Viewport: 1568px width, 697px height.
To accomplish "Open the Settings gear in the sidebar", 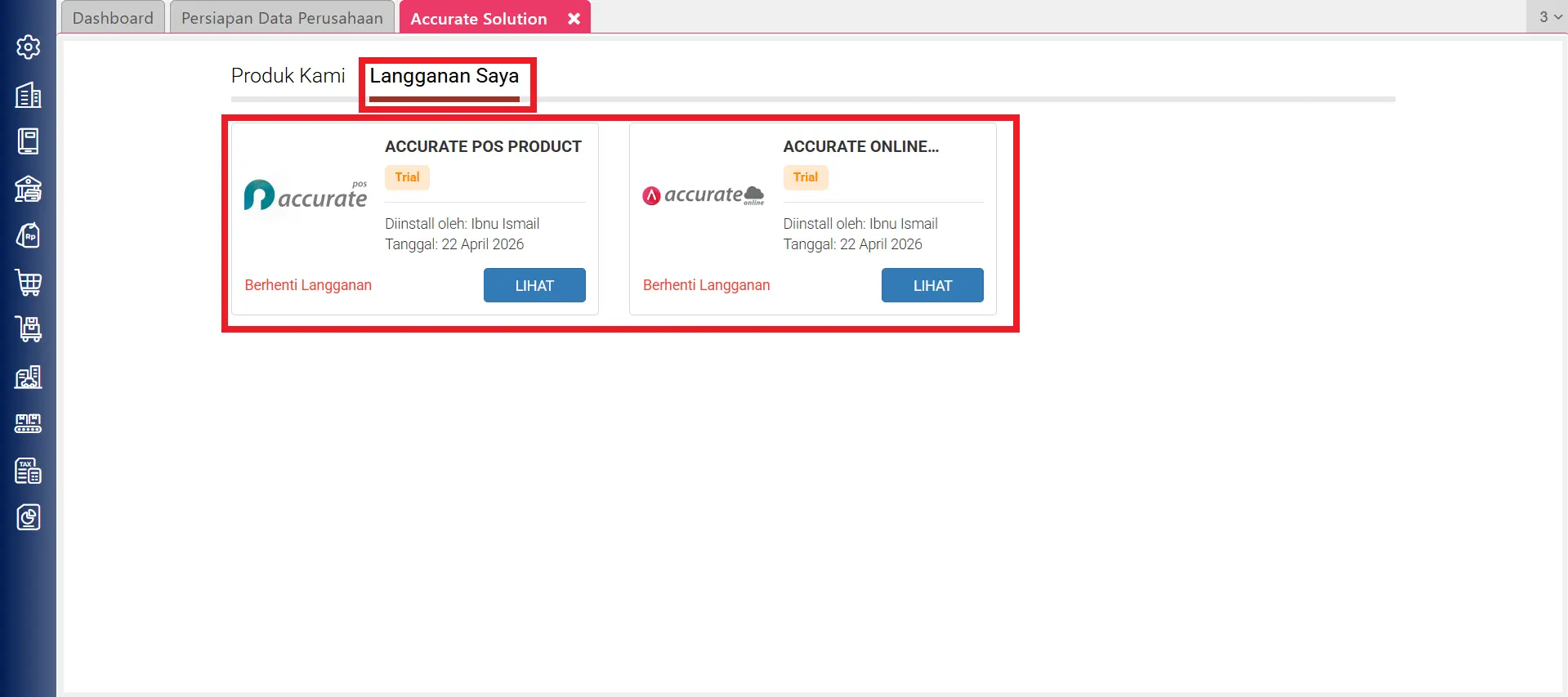I will pos(29,47).
